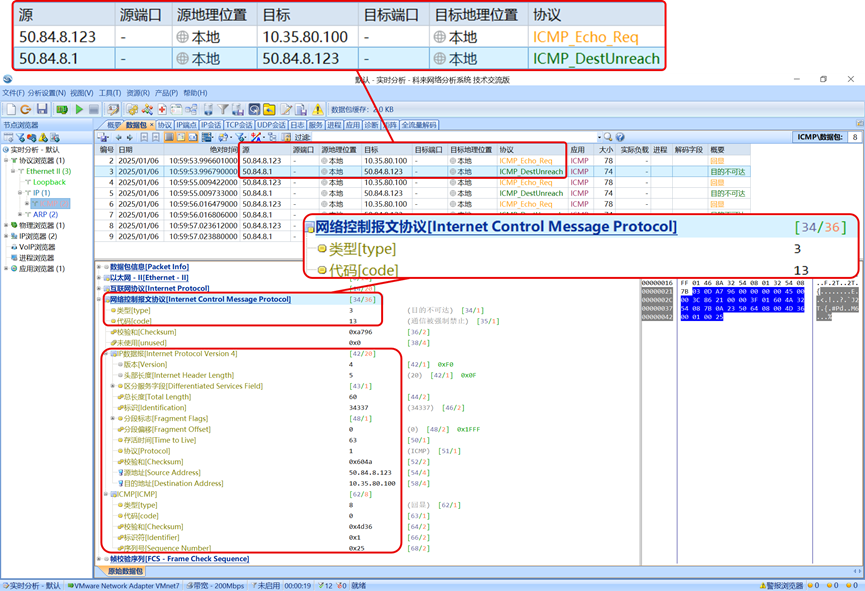Select Loopback in the protocol tree
This screenshot has width=865, height=591.
pyautogui.click(x=49, y=182)
